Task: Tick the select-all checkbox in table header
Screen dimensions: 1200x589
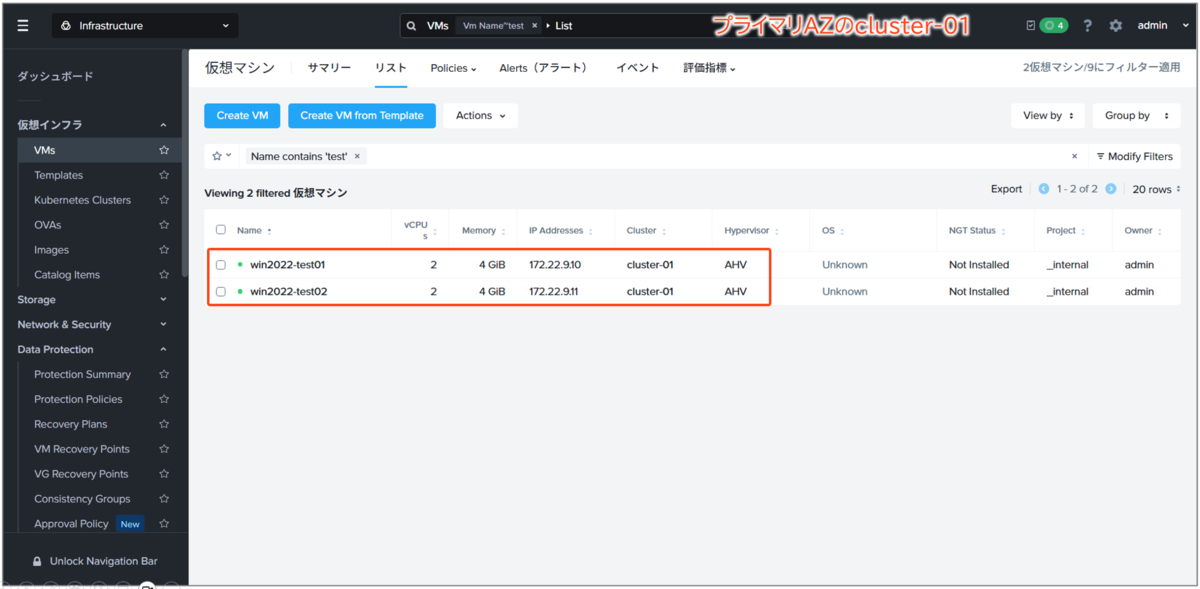Action: [x=221, y=230]
